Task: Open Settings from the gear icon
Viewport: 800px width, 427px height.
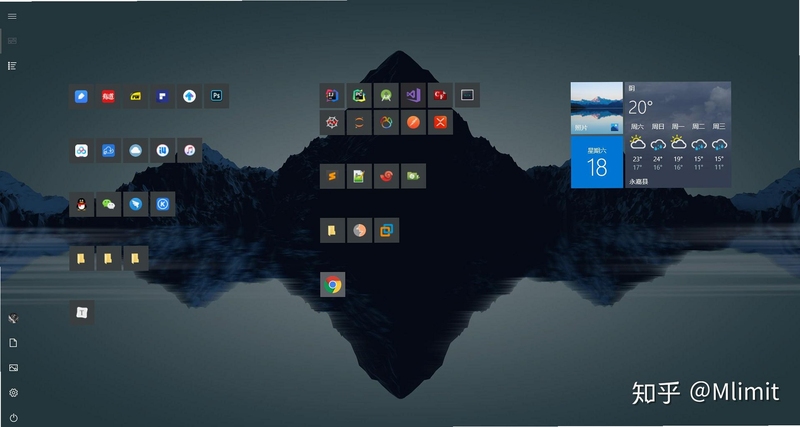Action: [13, 393]
